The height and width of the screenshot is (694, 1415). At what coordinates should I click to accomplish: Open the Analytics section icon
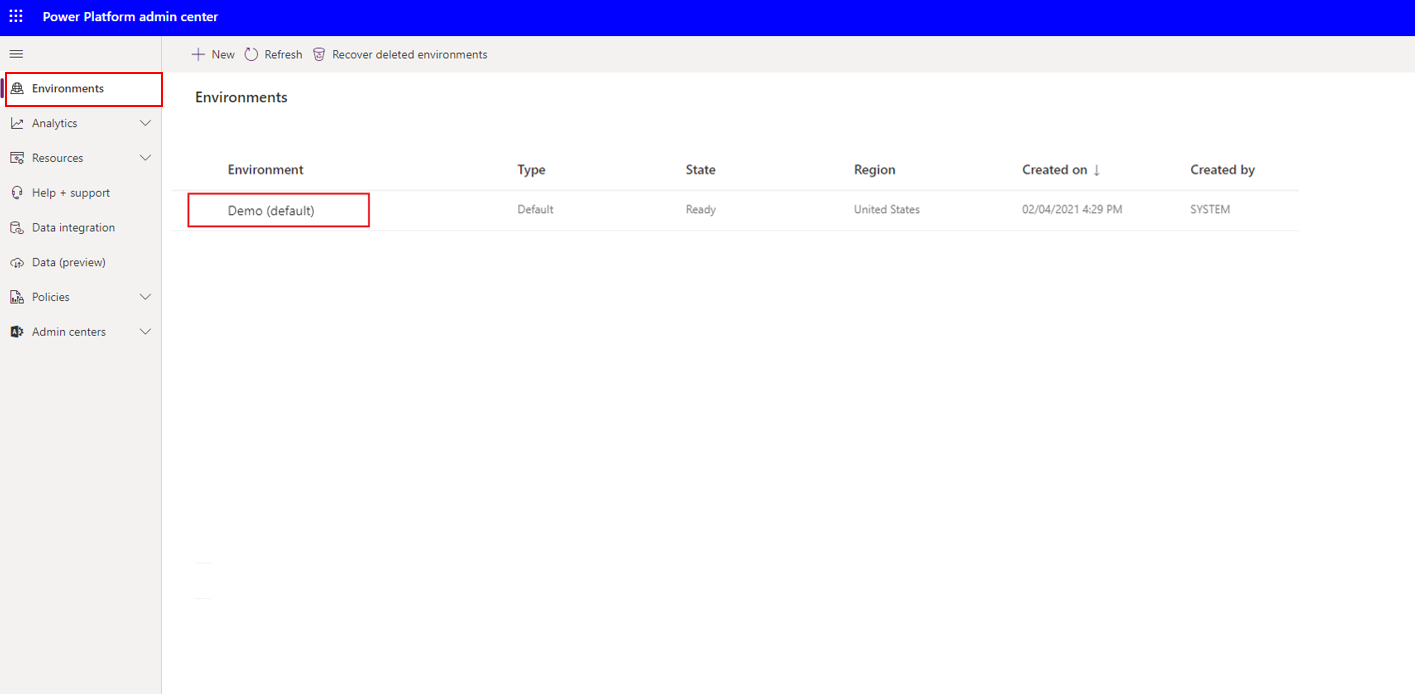pyautogui.click(x=17, y=122)
